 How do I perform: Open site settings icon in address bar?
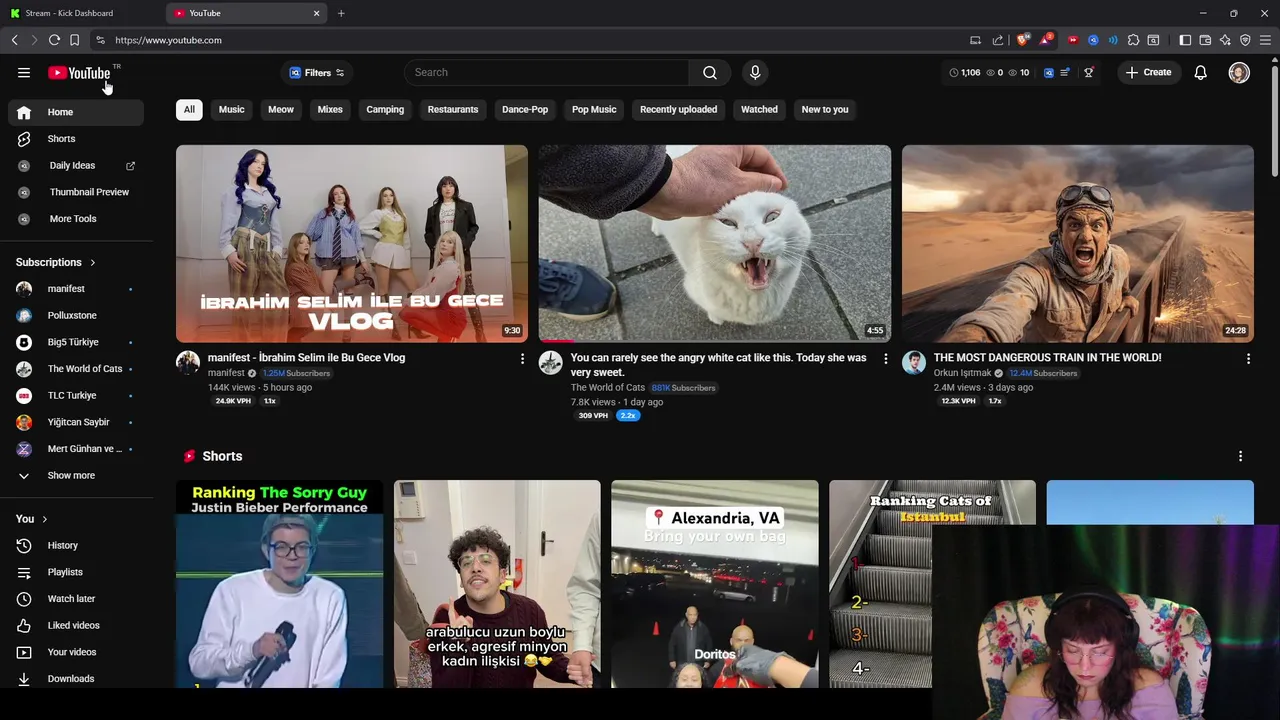[x=100, y=40]
